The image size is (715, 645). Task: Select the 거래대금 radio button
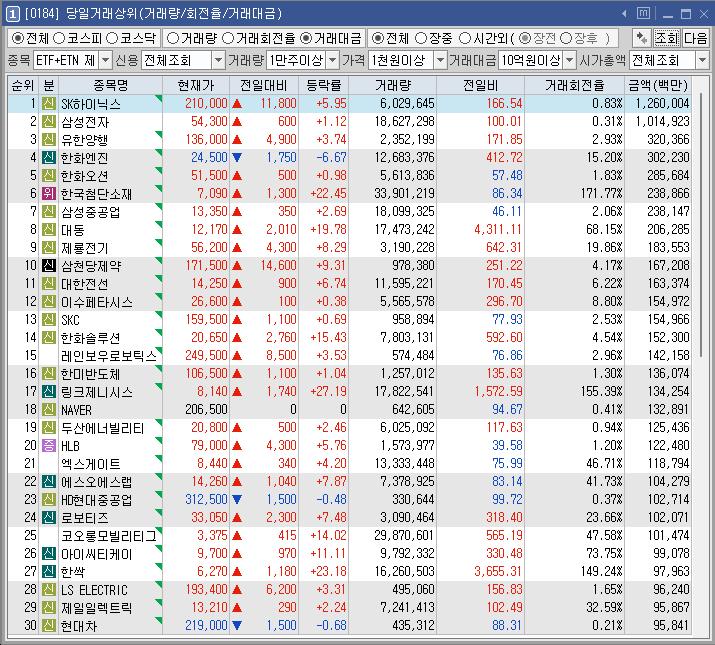click(306, 38)
